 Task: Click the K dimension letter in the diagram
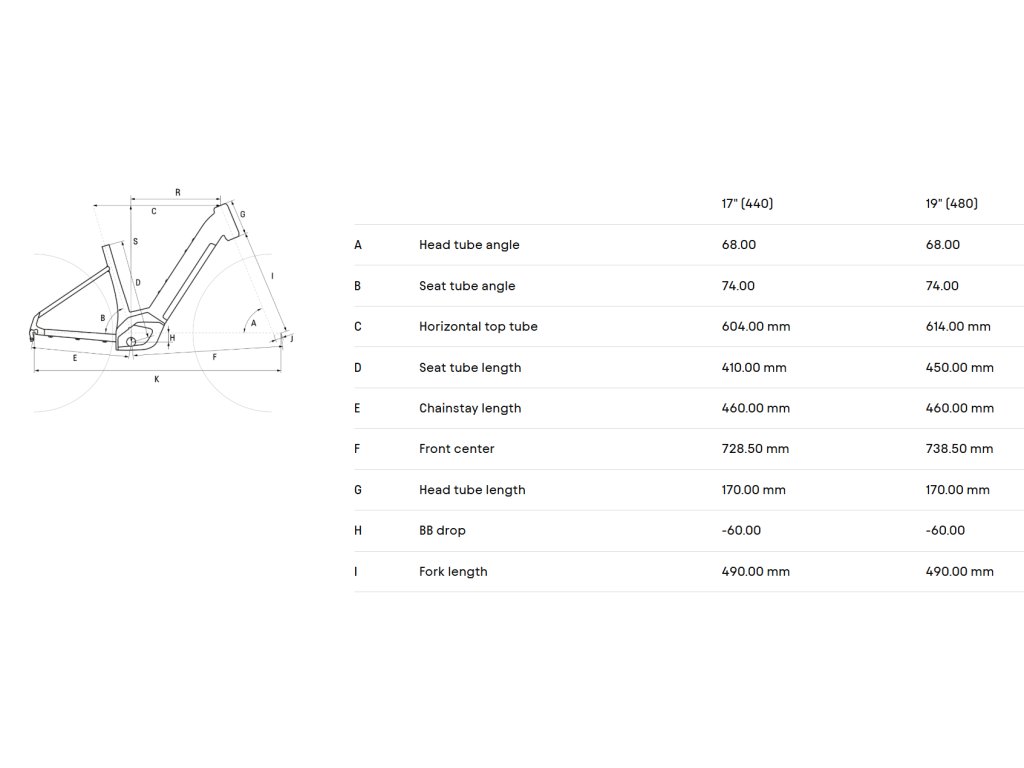pyautogui.click(x=156, y=379)
